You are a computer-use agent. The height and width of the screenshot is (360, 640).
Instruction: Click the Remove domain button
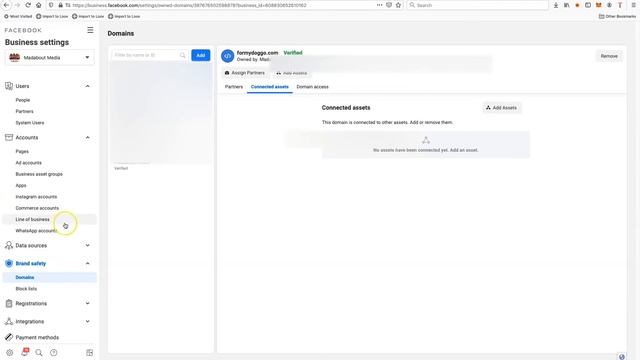click(x=609, y=56)
